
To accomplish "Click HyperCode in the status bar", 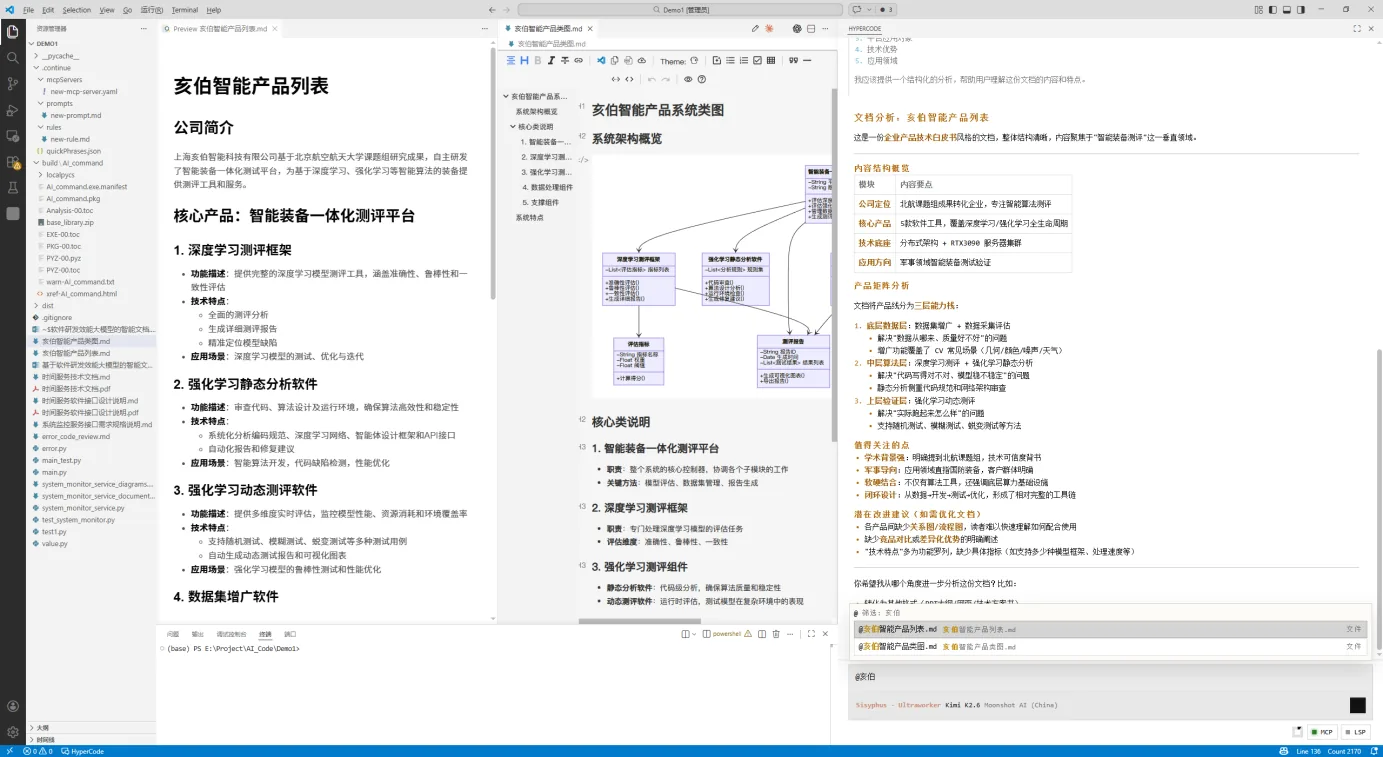I will click(83, 751).
